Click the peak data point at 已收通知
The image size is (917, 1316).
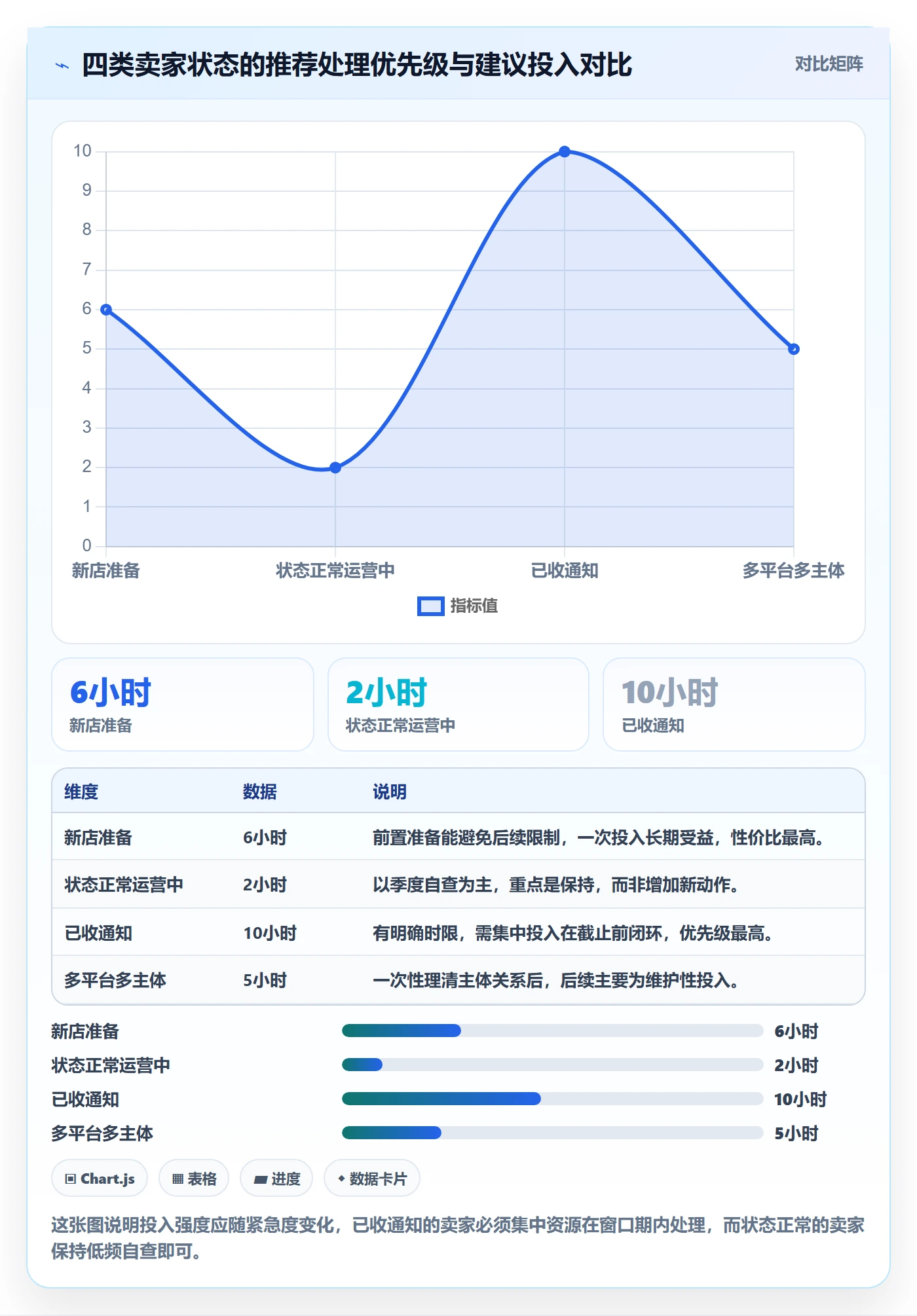click(565, 152)
